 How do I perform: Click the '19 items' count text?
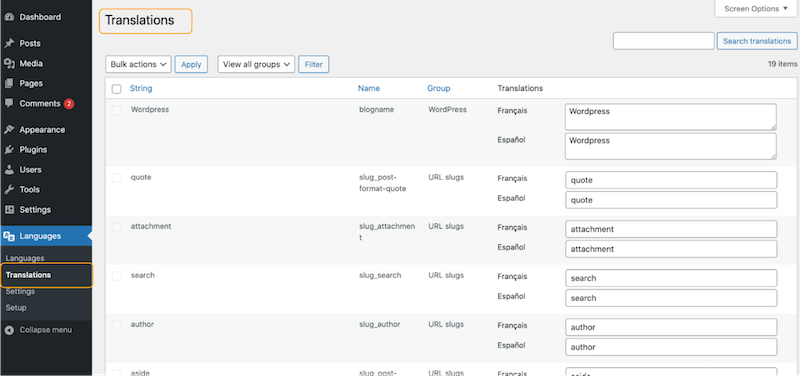[x=782, y=64]
